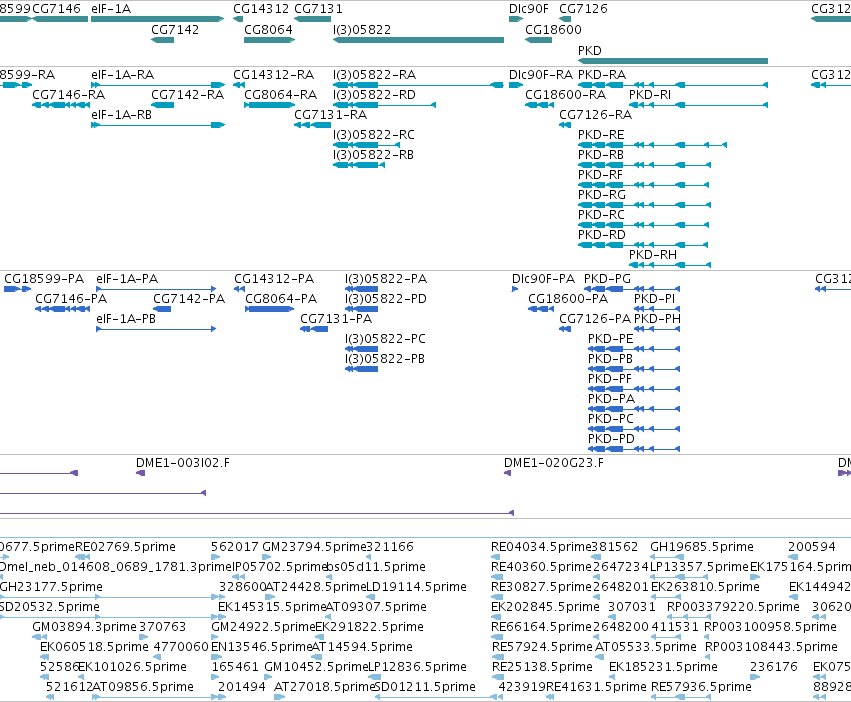This screenshot has height=702, width=851.
Task: Click protein CG7131-PA
Action: (336, 319)
